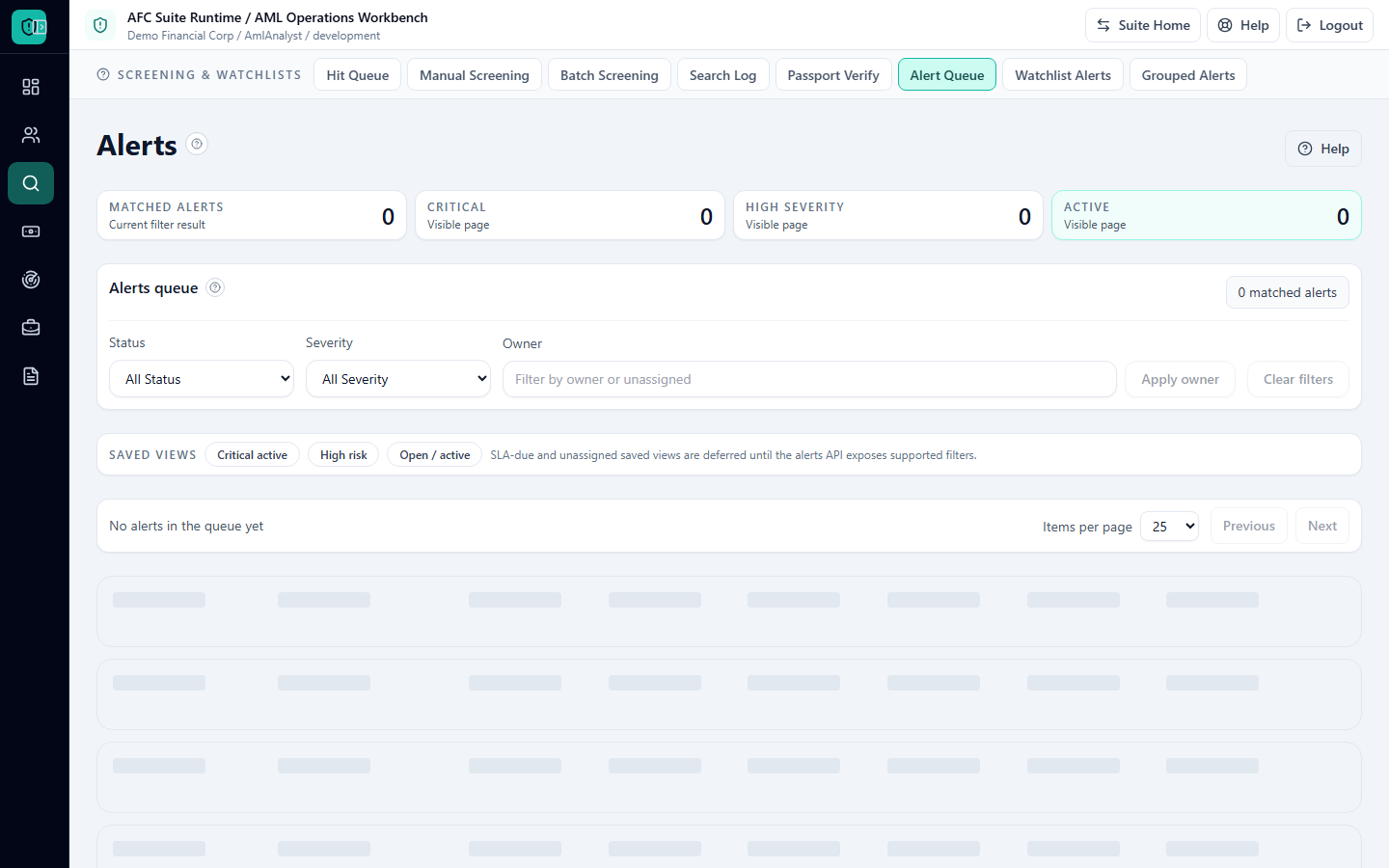Screen dimensions: 1389x868
Task: Click the Clear filters button
Action: [1298, 379]
